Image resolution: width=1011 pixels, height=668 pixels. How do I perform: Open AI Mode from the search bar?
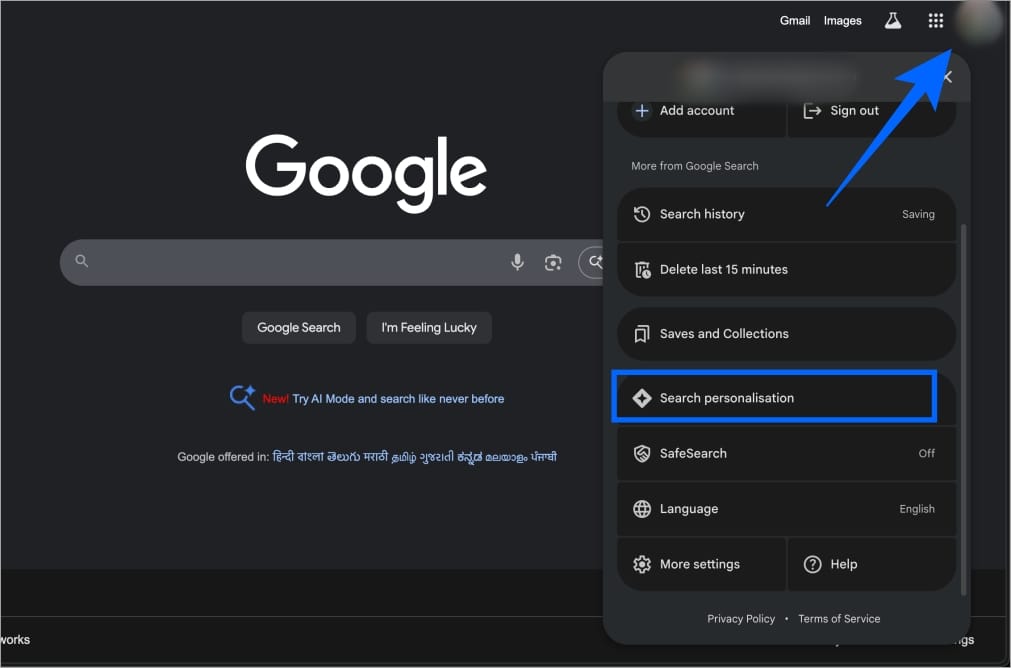click(596, 262)
